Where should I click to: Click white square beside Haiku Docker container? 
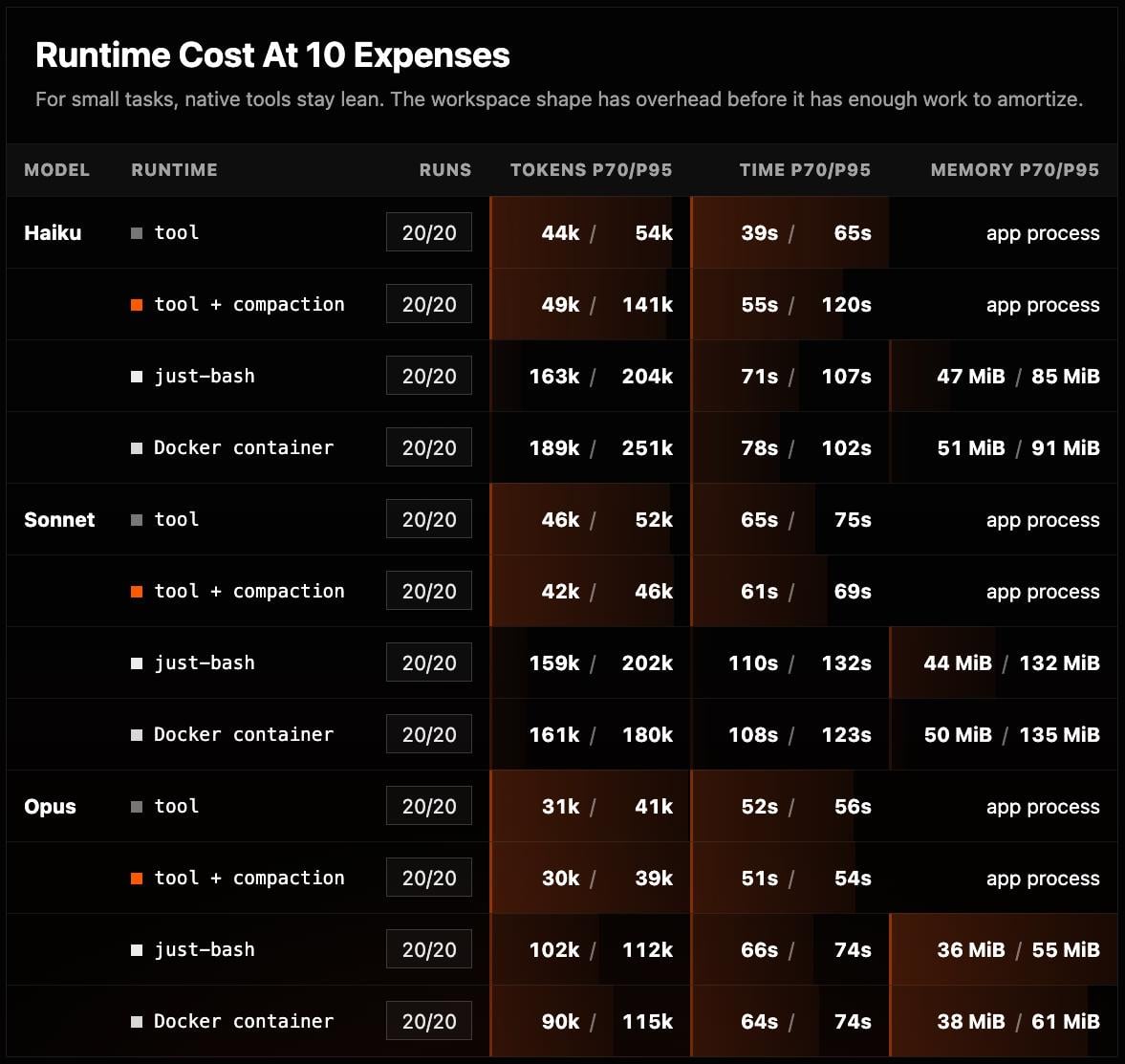[x=137, y=448]
